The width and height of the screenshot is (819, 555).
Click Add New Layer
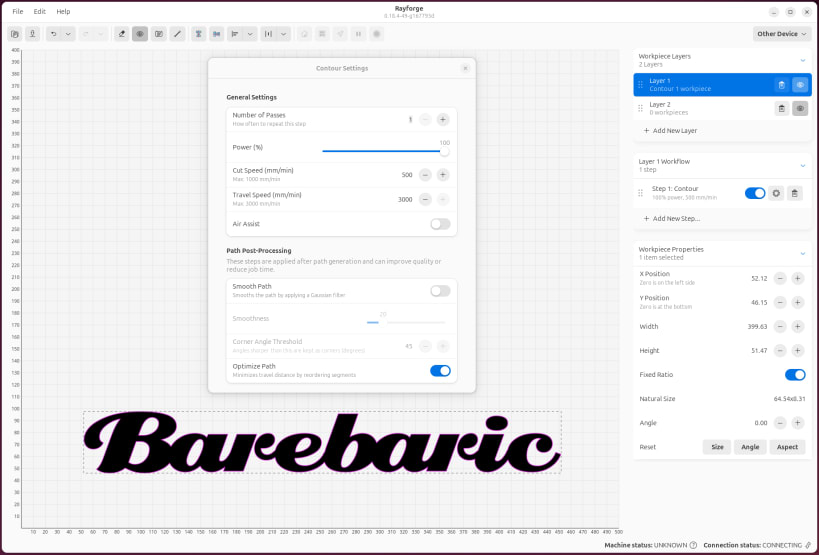tap(670, 131)
